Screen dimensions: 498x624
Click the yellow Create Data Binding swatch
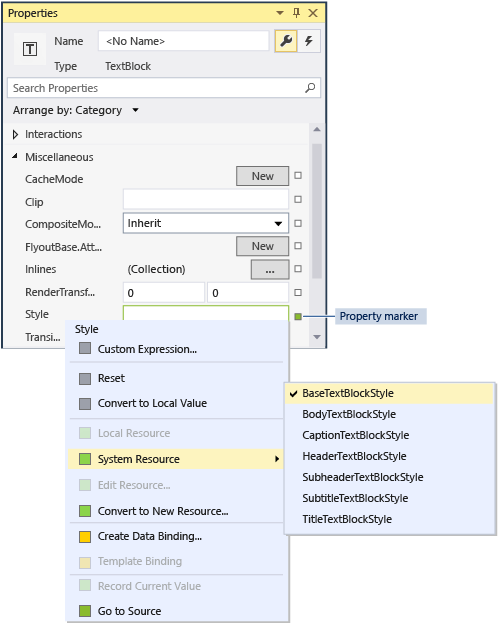coord(85,537)
